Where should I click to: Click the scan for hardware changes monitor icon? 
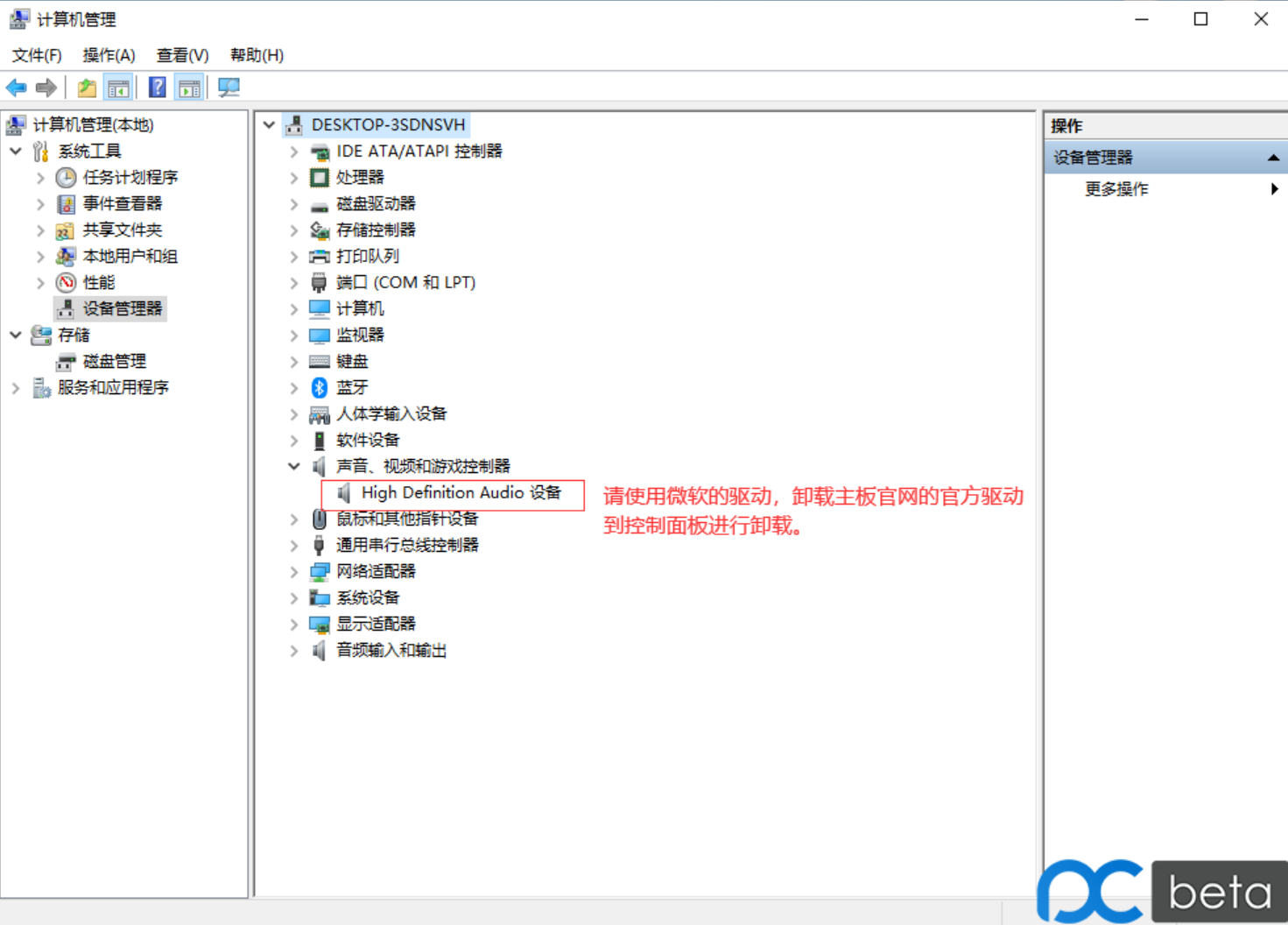tap(229, 88)
